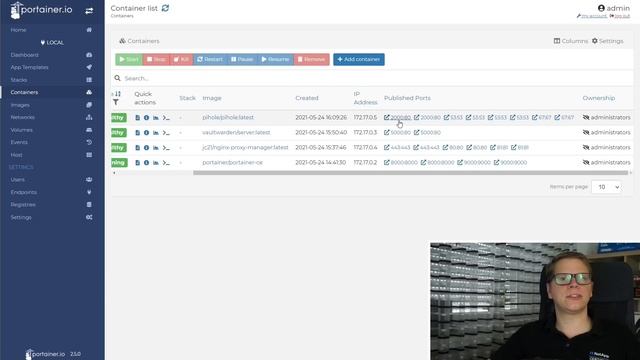This screenshot has height=360, width=640.
Task: Click the log out link
Action: point(620,16)
